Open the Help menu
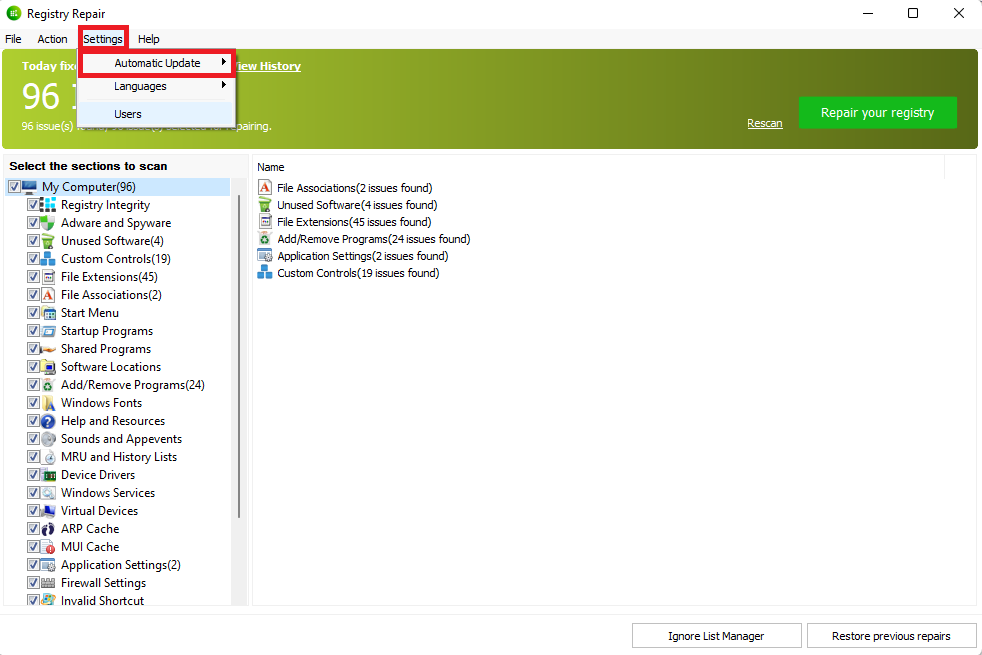The width and height of the screenshot is (982, 655). point(149,39)
